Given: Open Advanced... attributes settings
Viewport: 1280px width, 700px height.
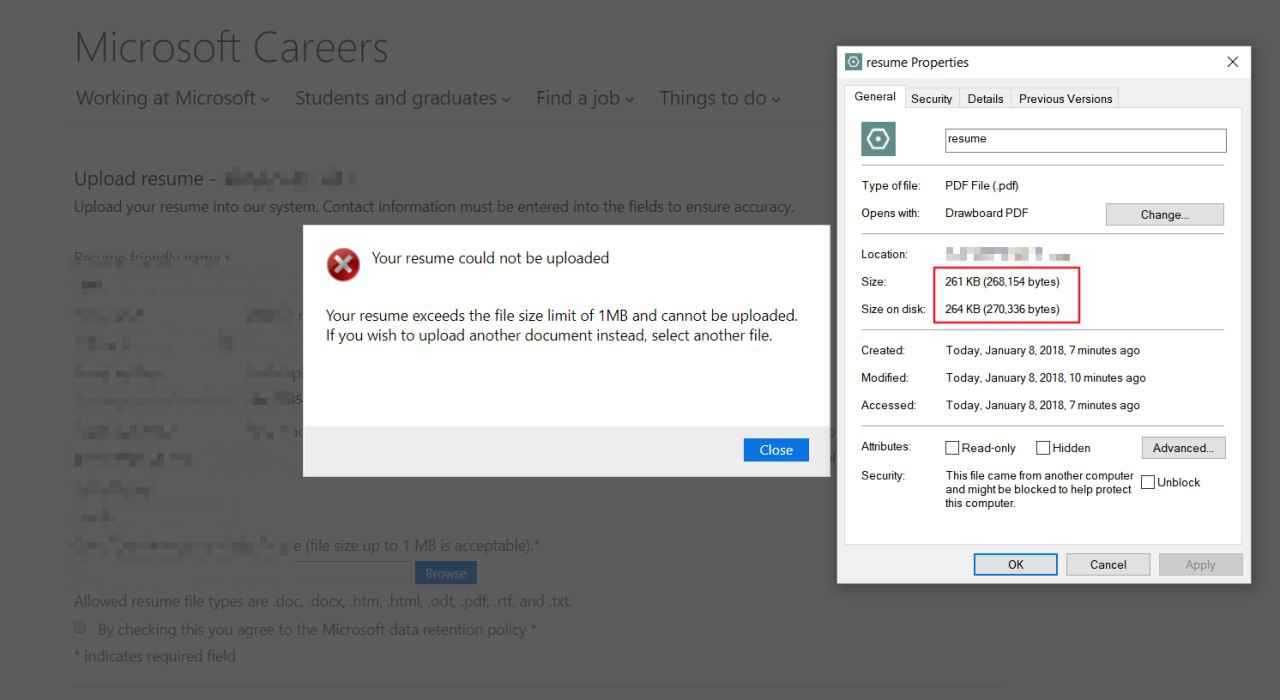Looking at the screenshot, I should click(x=1183, y=448).
